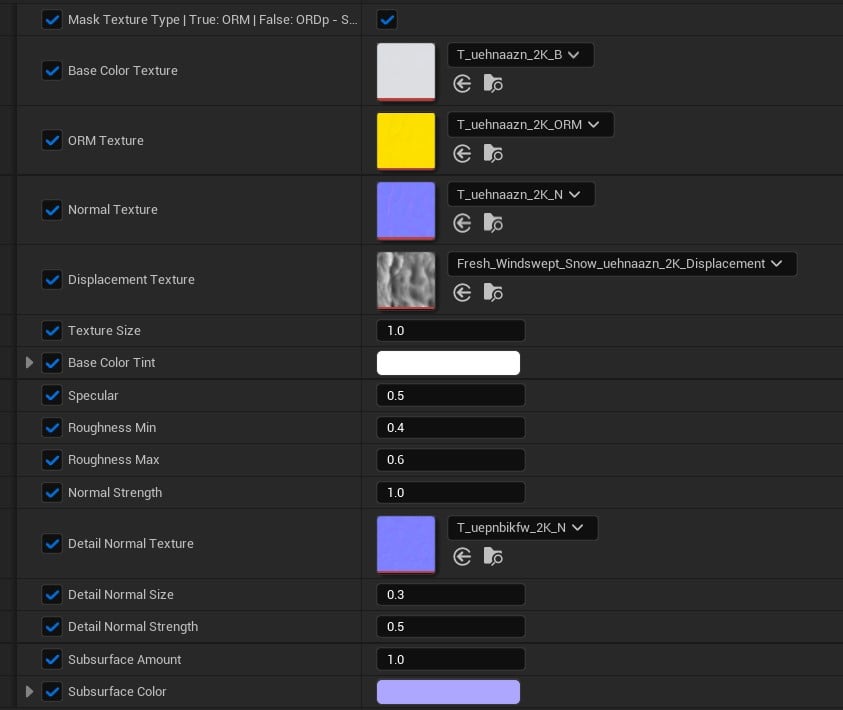This screenshot has height=710, width=843.
Task: Use selected asset for ORM Texture
Action: pyautogui.click(x=462, y=154)
